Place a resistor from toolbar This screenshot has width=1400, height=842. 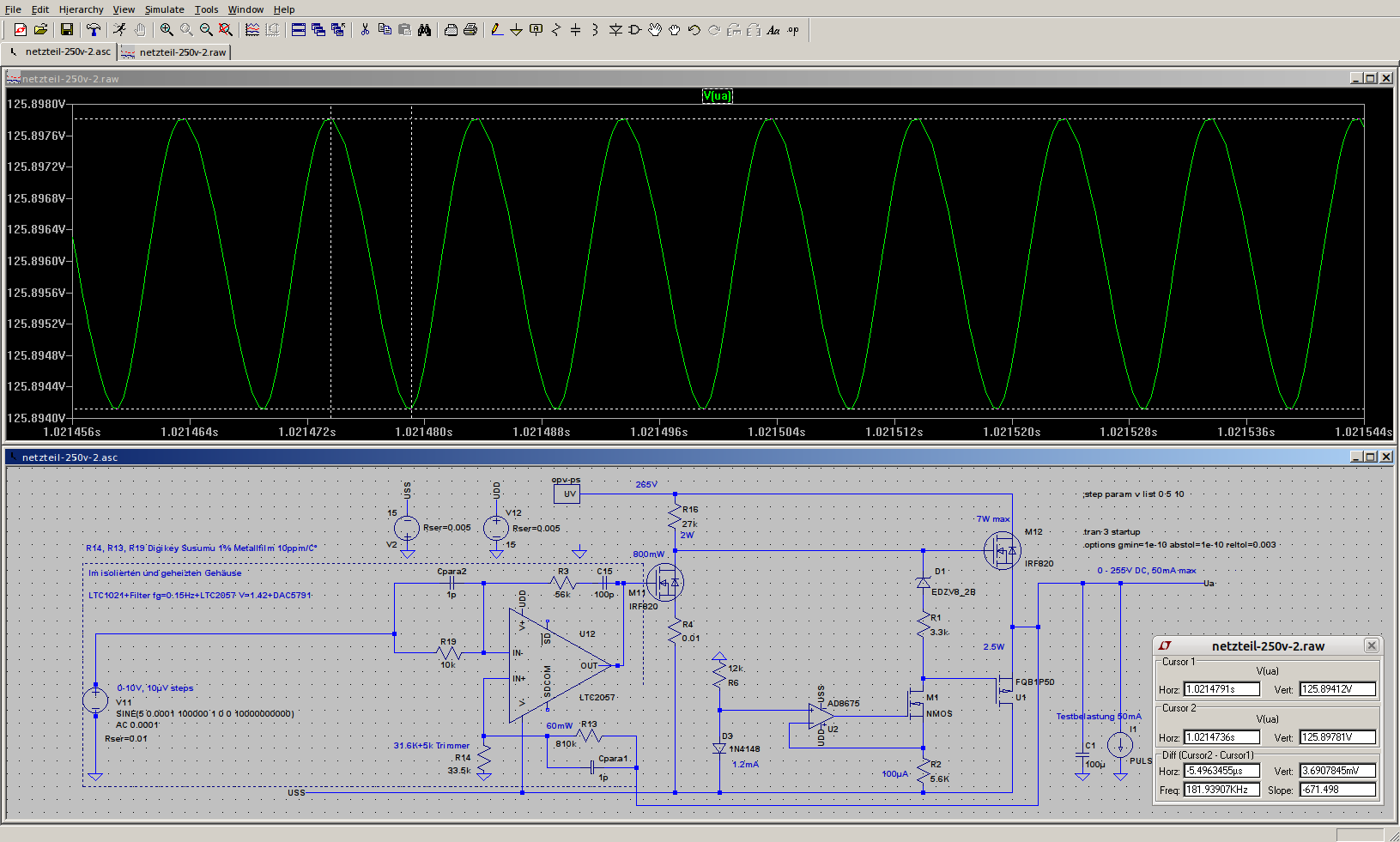[x=556, y=30]
